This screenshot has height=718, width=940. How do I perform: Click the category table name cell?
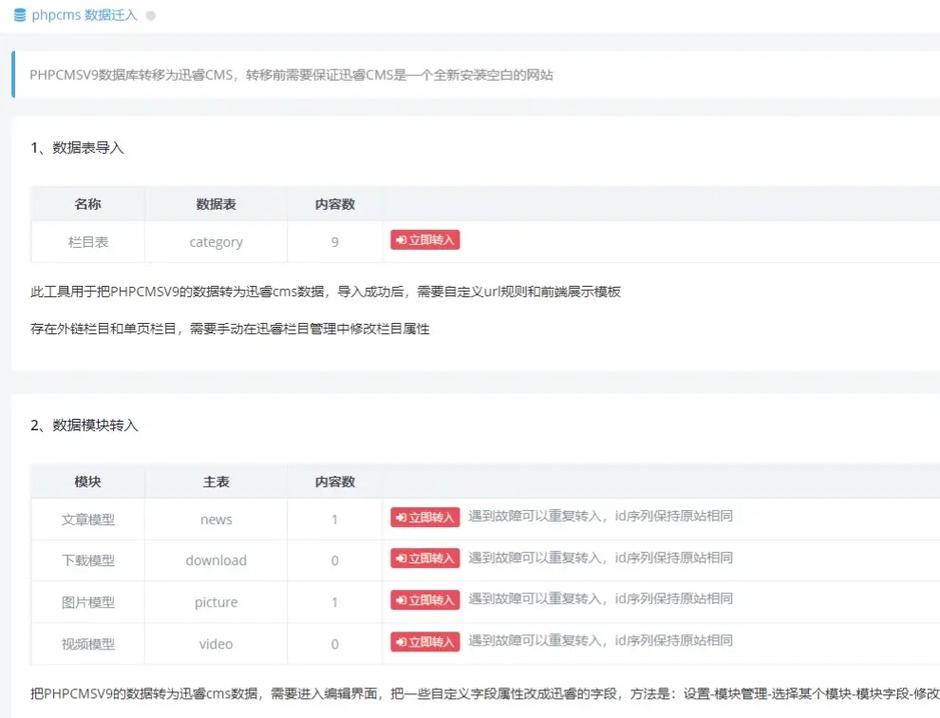[216, 242]
